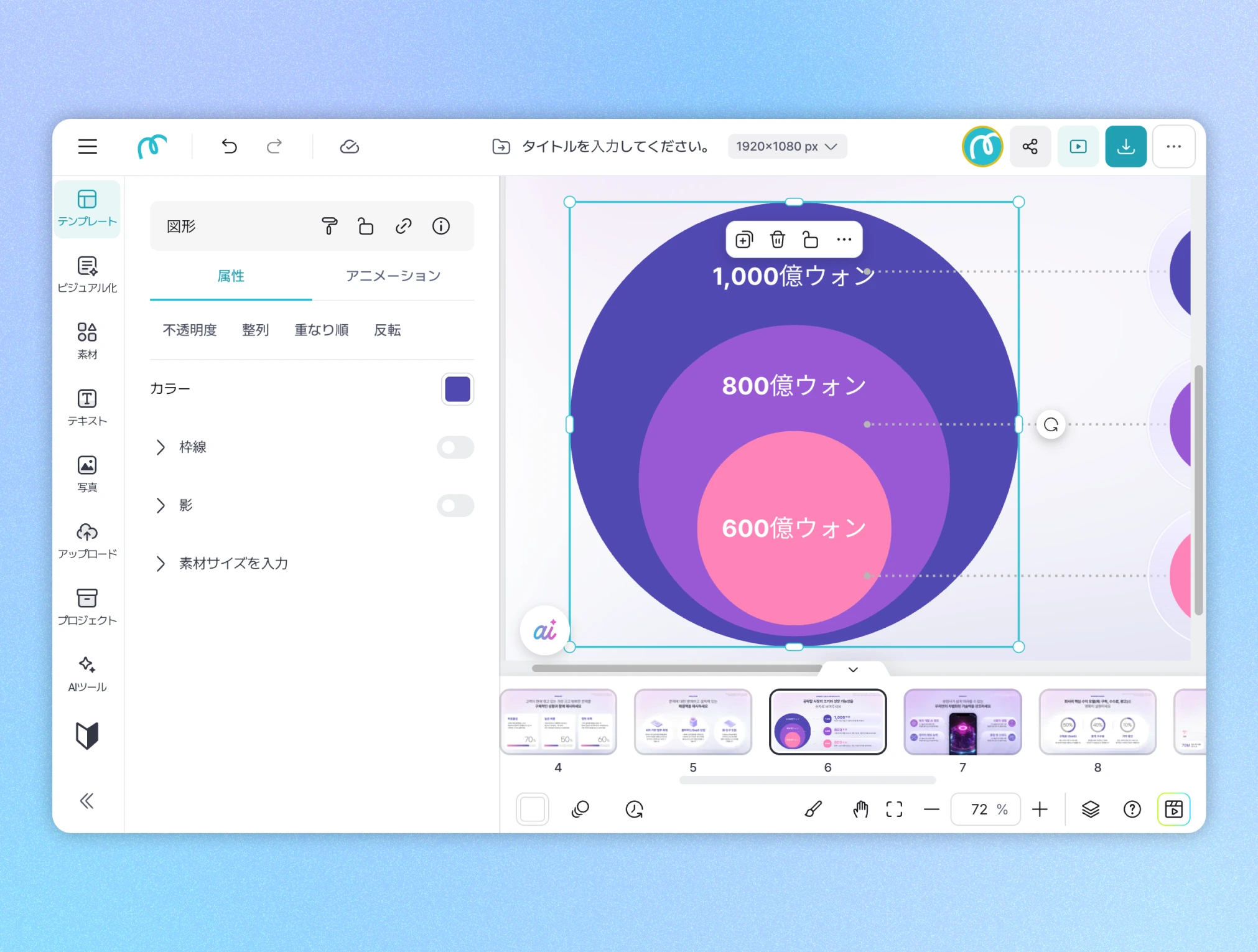1258x952 pixels.
Task: Open the hamburger main menu
Action: click(88, 147)
